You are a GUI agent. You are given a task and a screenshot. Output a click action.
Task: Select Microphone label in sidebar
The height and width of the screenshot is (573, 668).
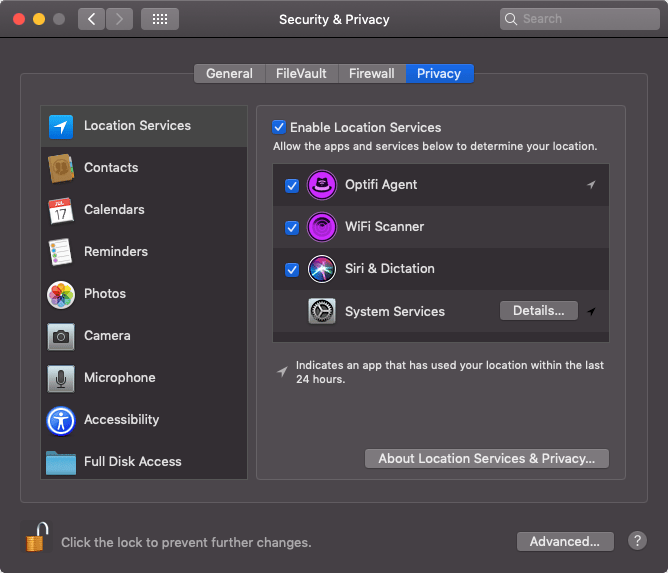tap(120, 377)
